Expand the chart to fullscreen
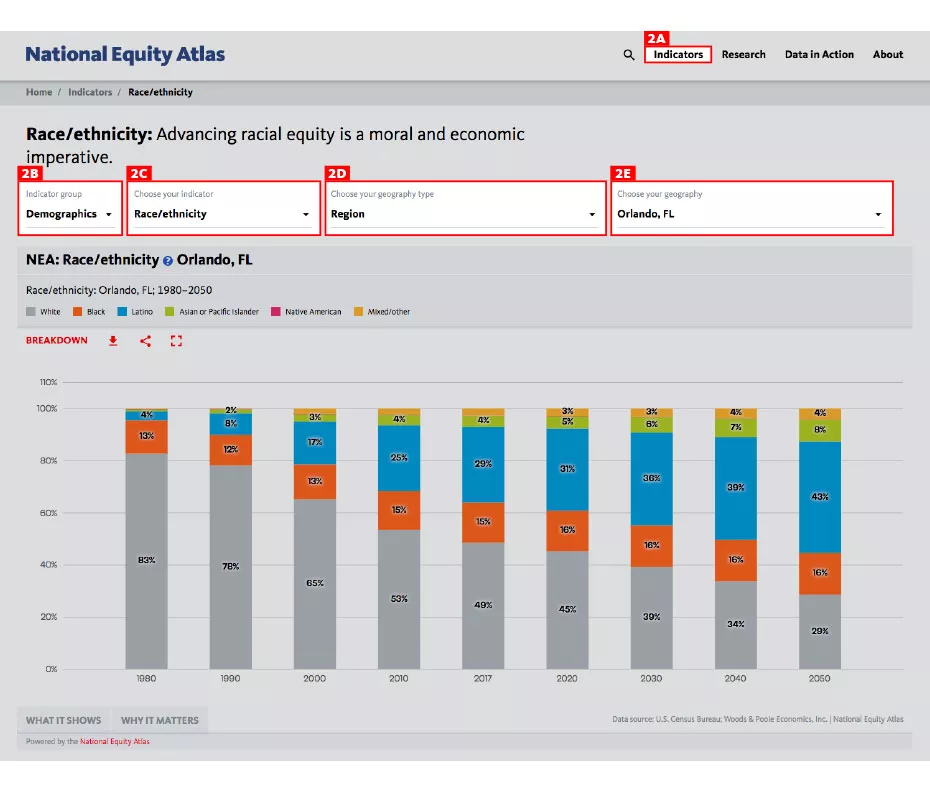 pos(176,341)
